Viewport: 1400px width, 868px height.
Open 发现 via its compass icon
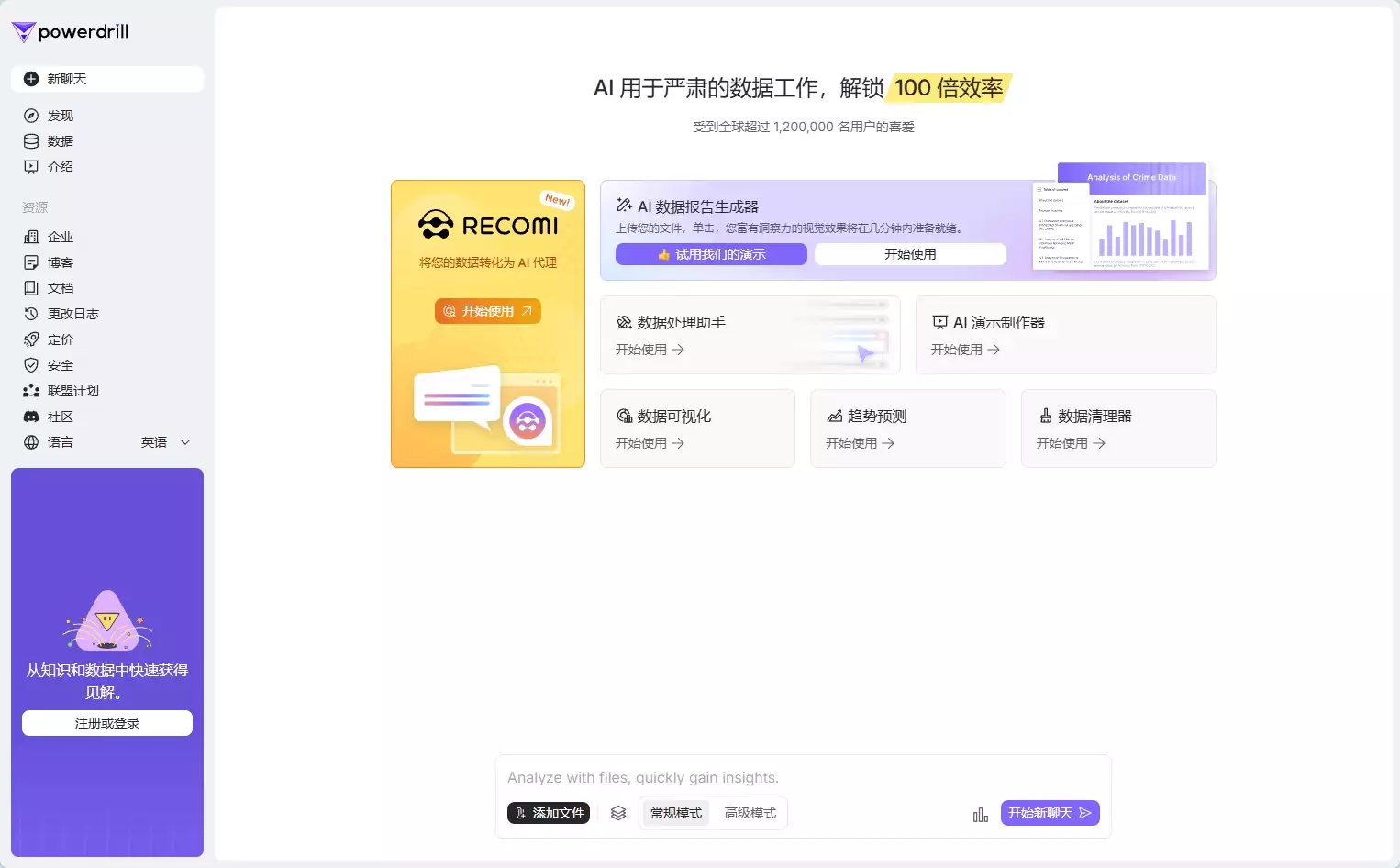pos(31,116)
